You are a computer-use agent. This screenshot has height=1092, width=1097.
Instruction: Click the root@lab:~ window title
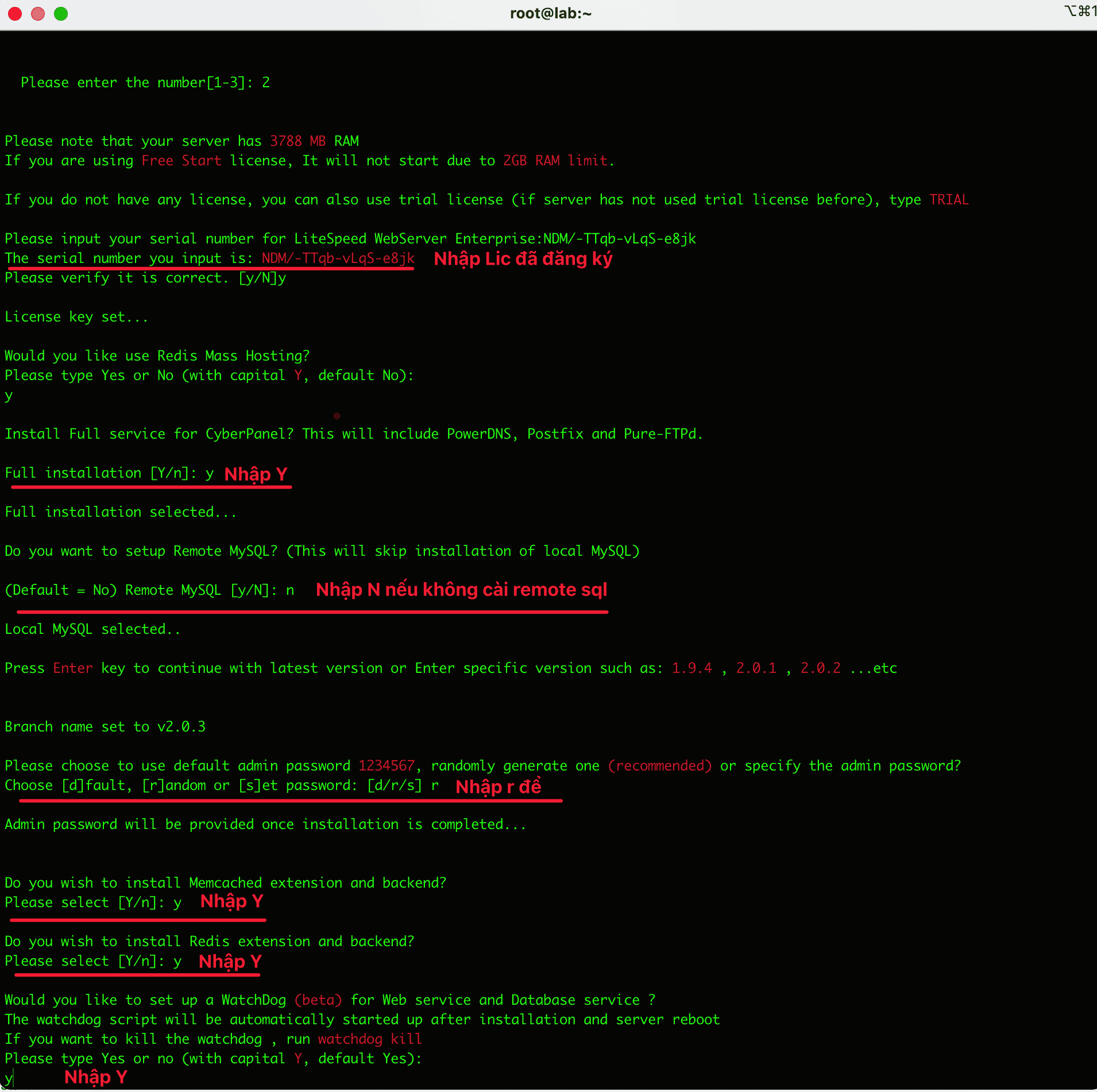click(550, 14)
